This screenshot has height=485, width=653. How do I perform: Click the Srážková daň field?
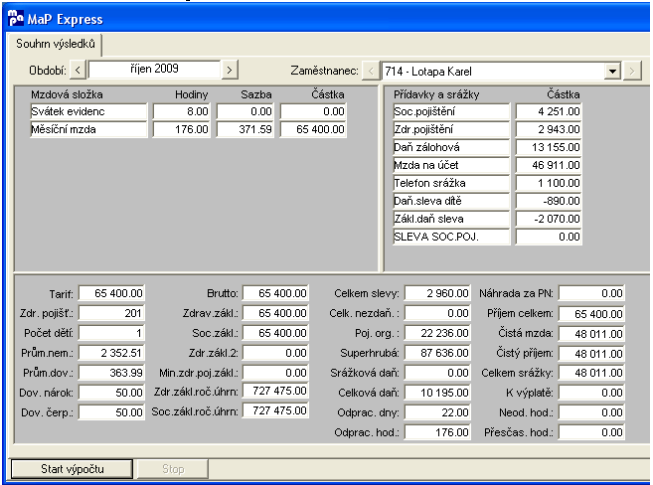tap(437, 373)
